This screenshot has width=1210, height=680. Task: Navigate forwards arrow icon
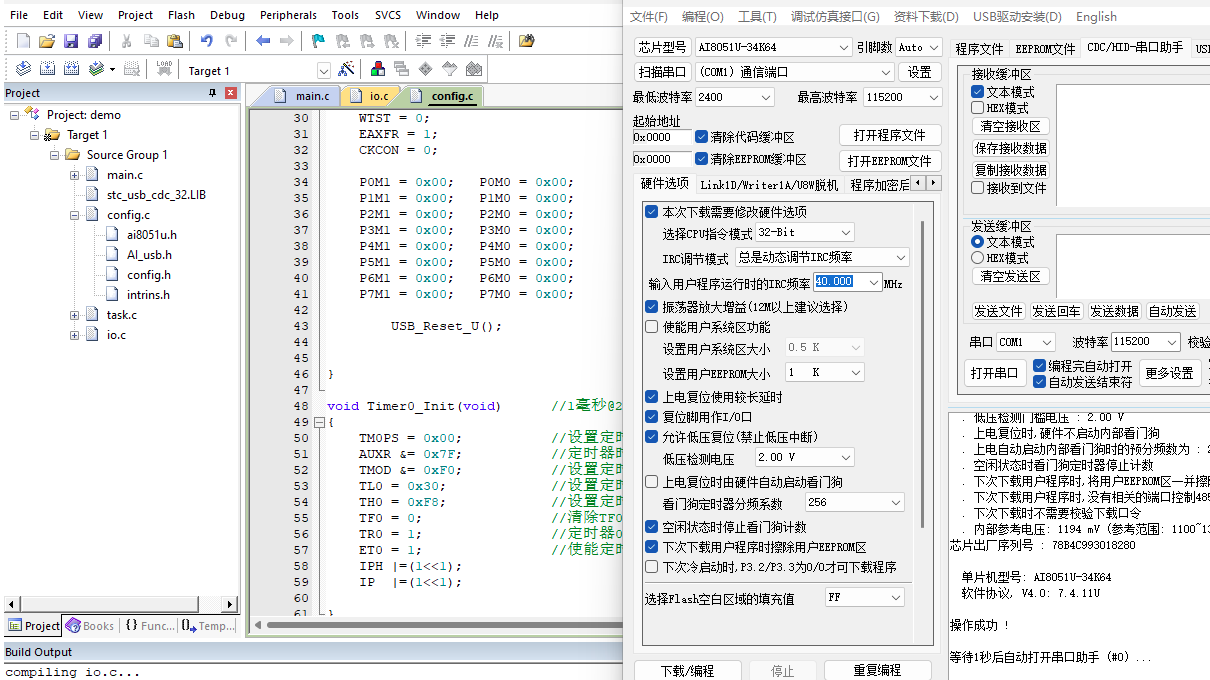click(286, 41)
